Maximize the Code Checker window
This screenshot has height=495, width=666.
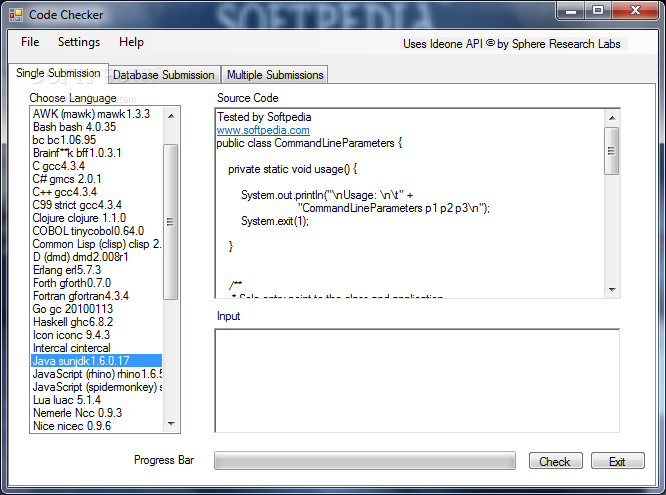(x=598, y=11)
